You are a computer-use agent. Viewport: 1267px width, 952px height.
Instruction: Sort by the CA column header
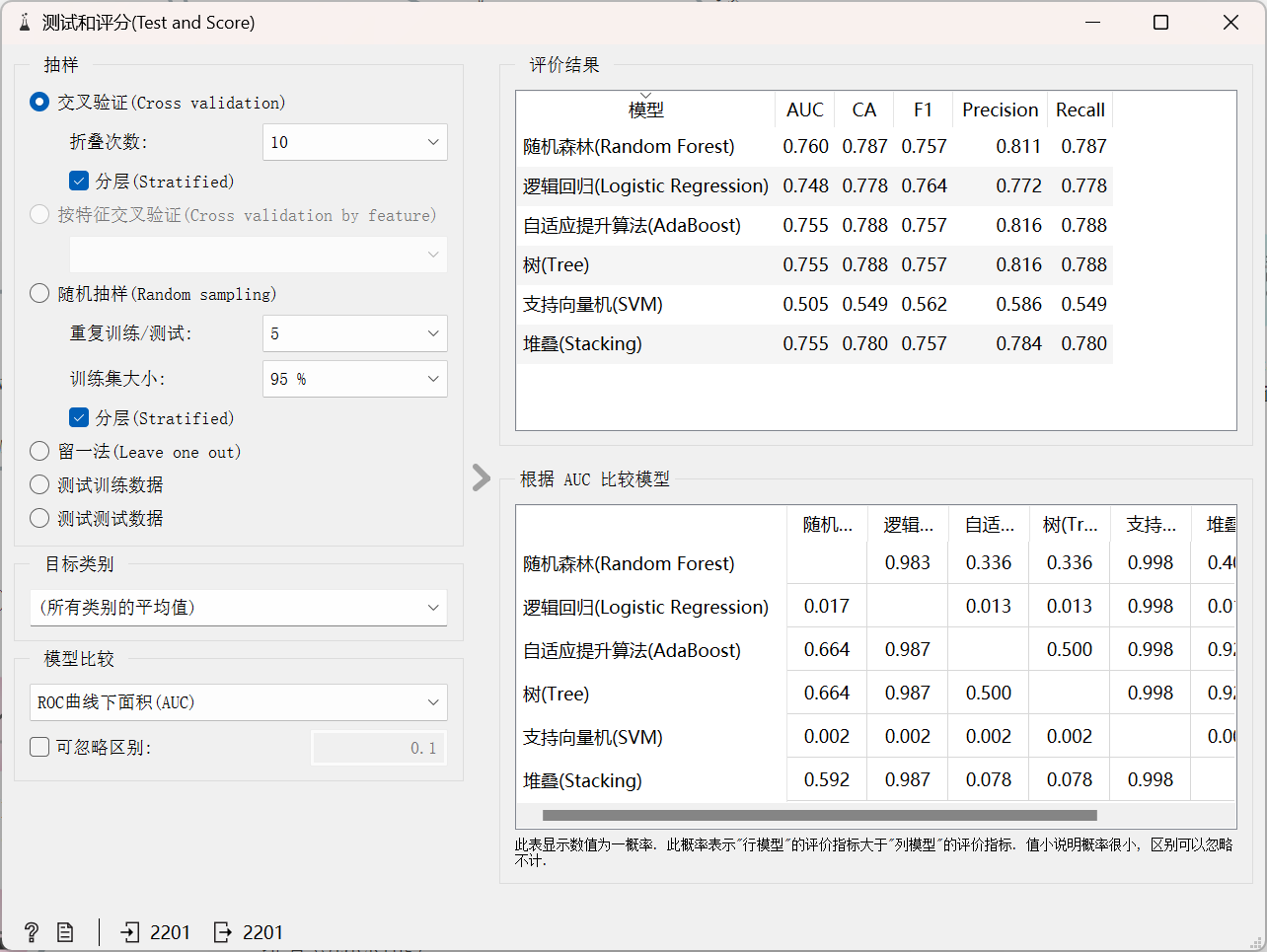tap(864, 110)
